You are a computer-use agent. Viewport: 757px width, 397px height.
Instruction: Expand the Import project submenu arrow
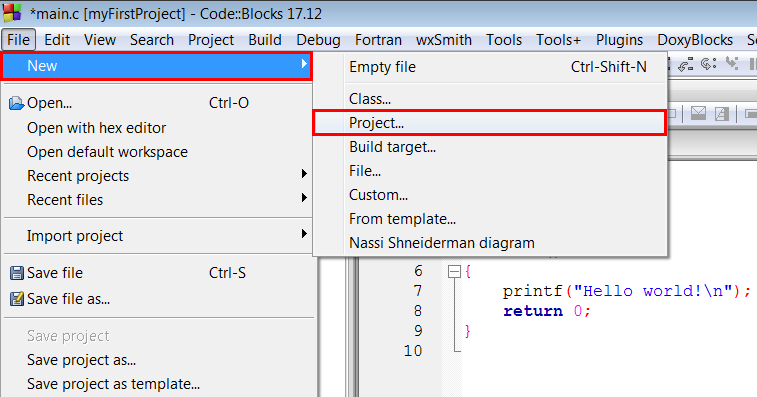click(x=304, y=234)
